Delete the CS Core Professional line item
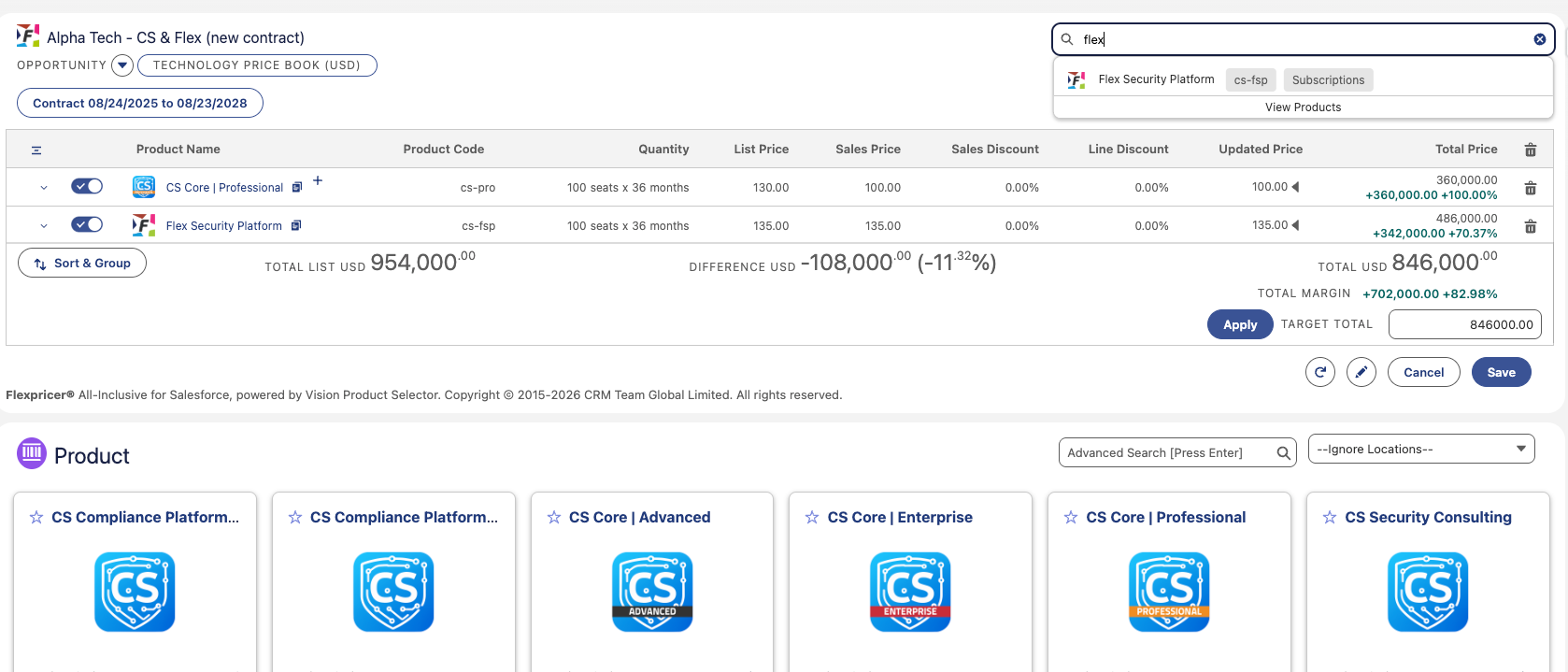Image resolution: width=1568 pixels, height=672 pixels. 1530,188
